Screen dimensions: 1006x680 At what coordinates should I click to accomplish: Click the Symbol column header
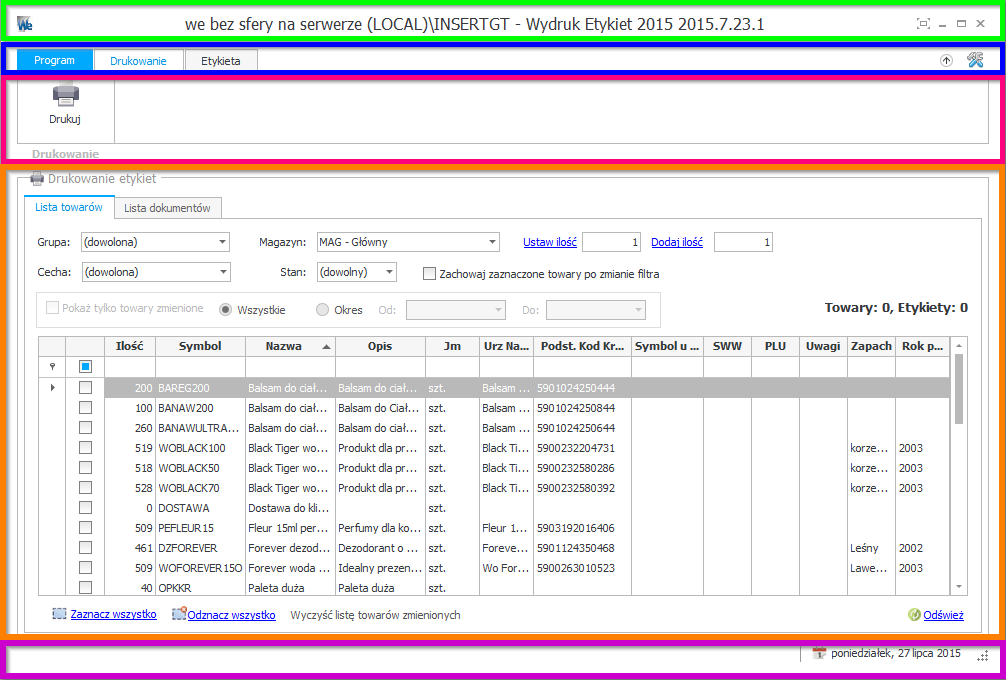(x=200, y=346)
